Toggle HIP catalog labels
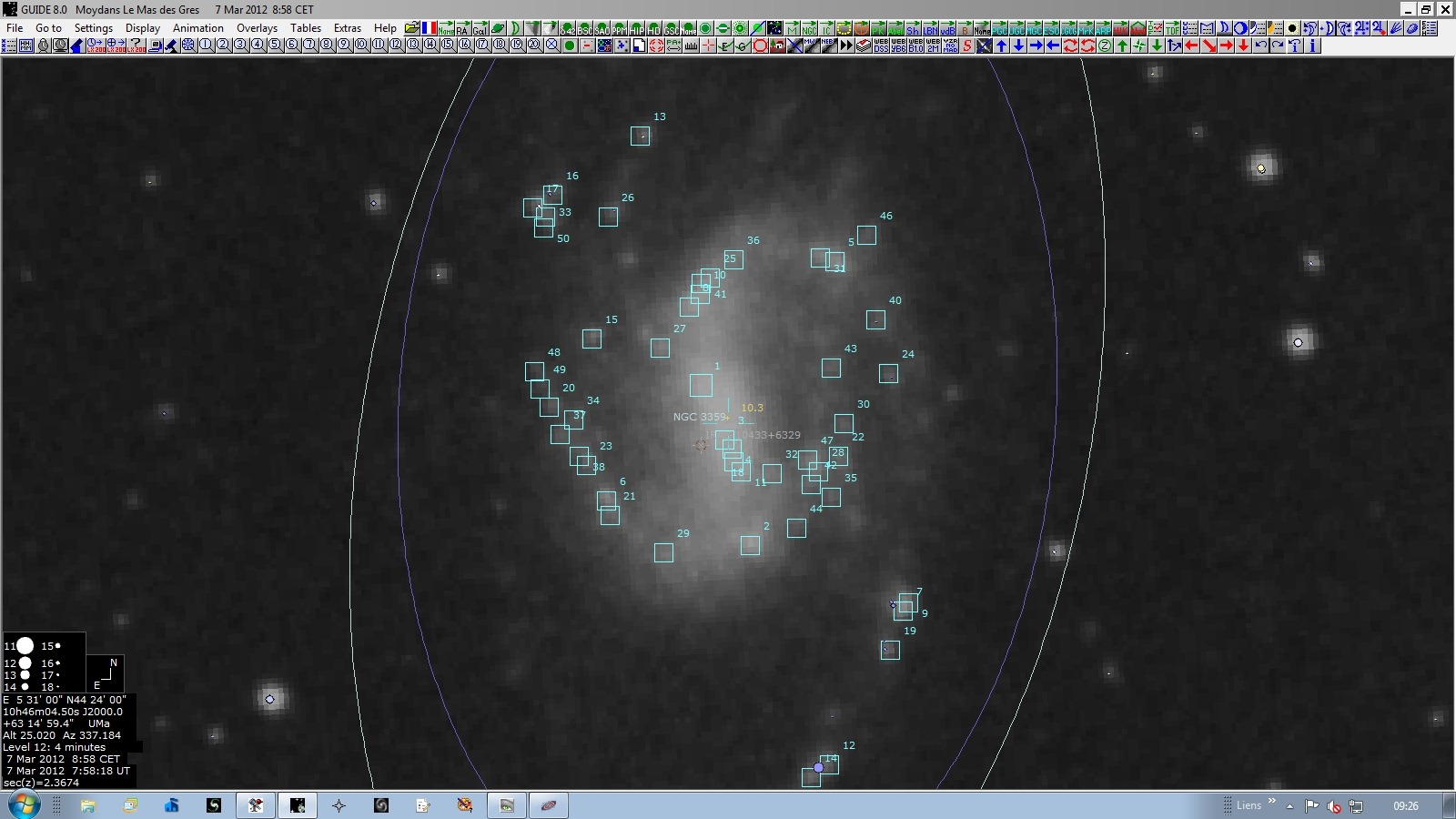 tap(636, 28)
